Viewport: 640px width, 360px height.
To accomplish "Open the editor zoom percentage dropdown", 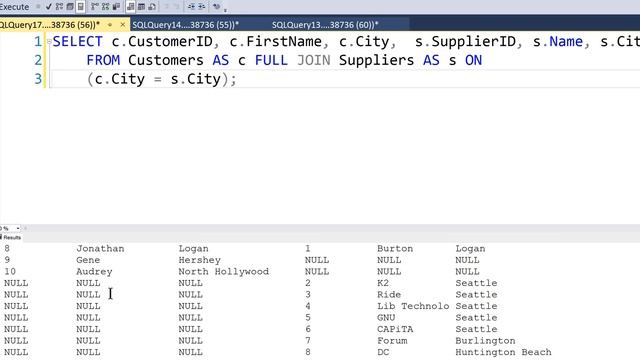I will tap(18, 228).
